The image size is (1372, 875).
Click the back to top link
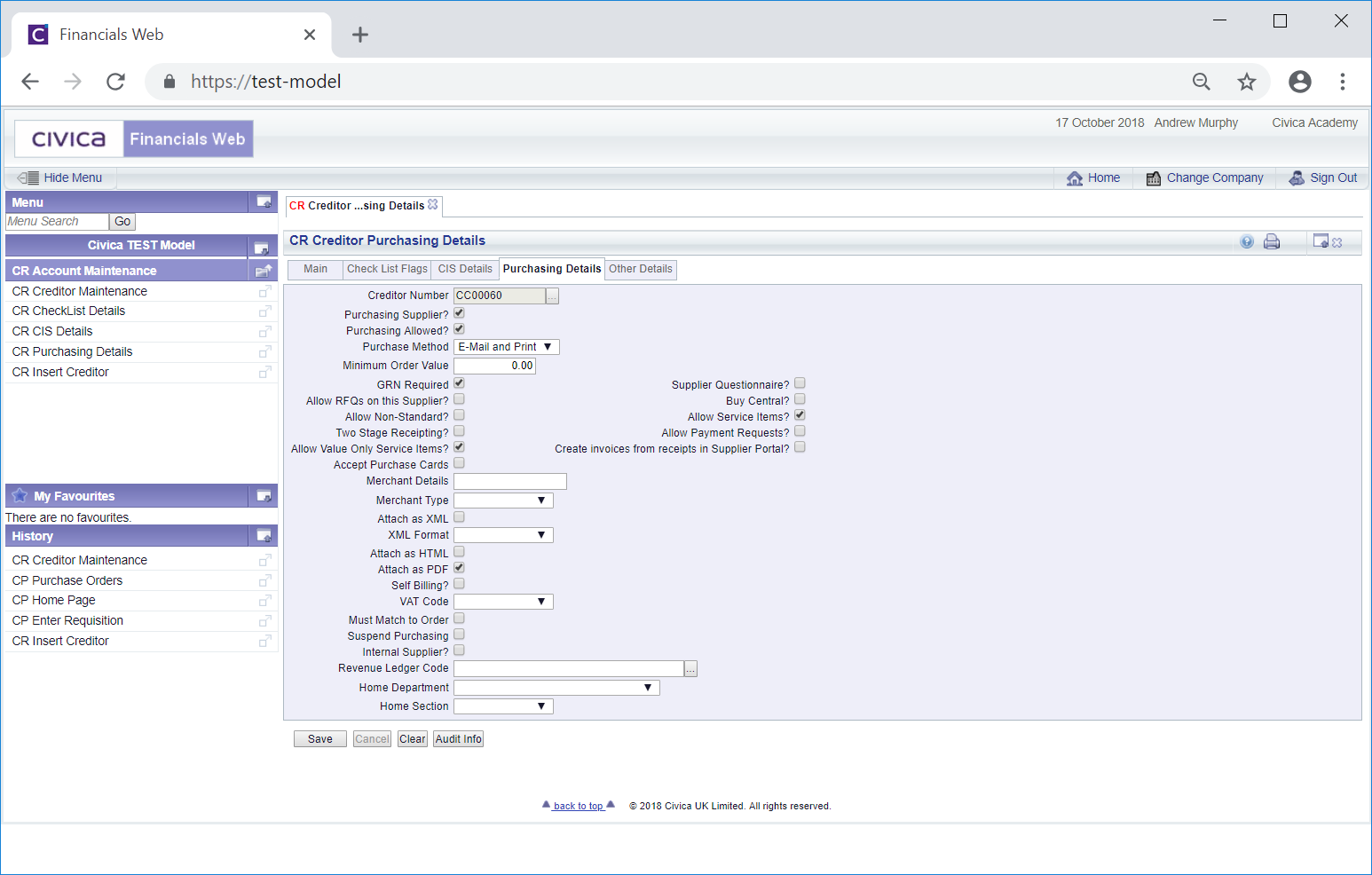(579, 806)
